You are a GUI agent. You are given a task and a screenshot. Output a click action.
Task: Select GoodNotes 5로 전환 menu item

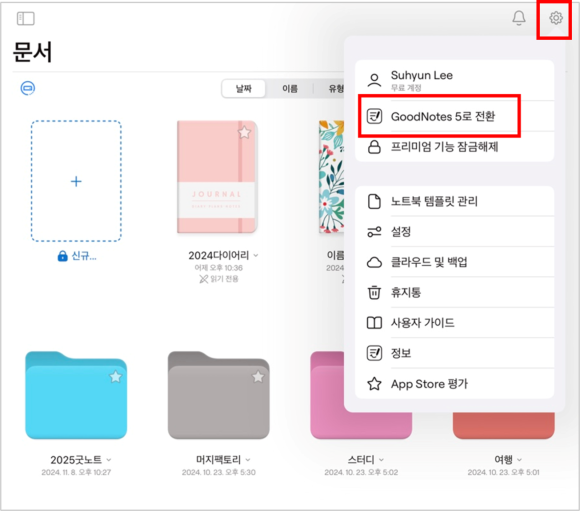click(x=454, y=116)
